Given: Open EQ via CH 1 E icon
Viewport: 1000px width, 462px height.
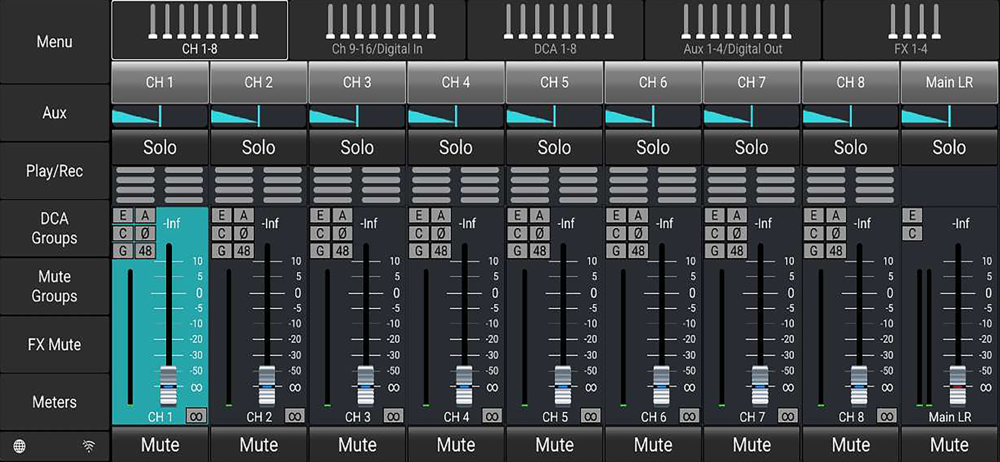Looking at the screenshot, I should [122, 216].
